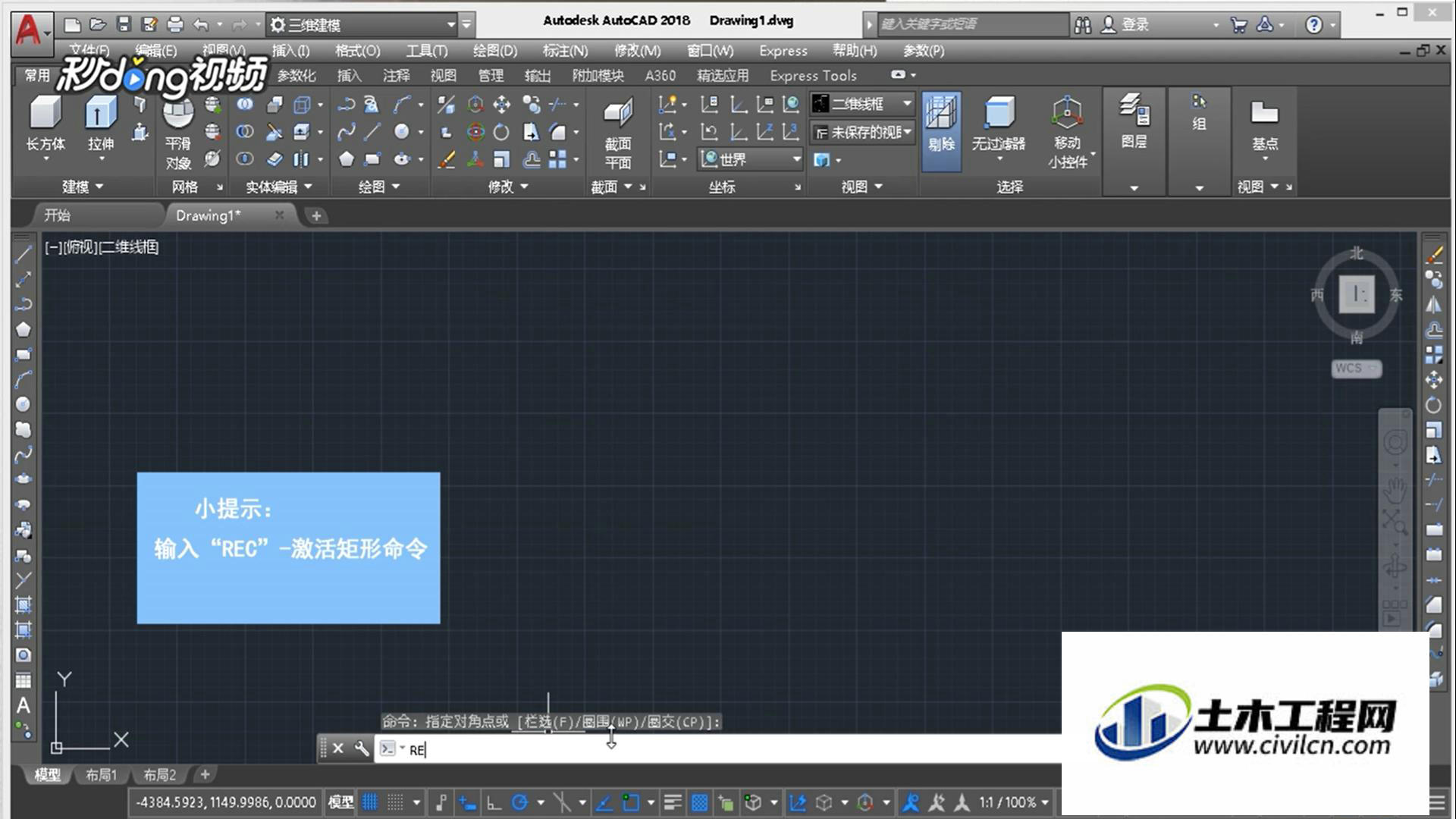Toggle lineweight display in status bar
The height and width of the screenshot is (819, 1456).
tap(673, 802)
